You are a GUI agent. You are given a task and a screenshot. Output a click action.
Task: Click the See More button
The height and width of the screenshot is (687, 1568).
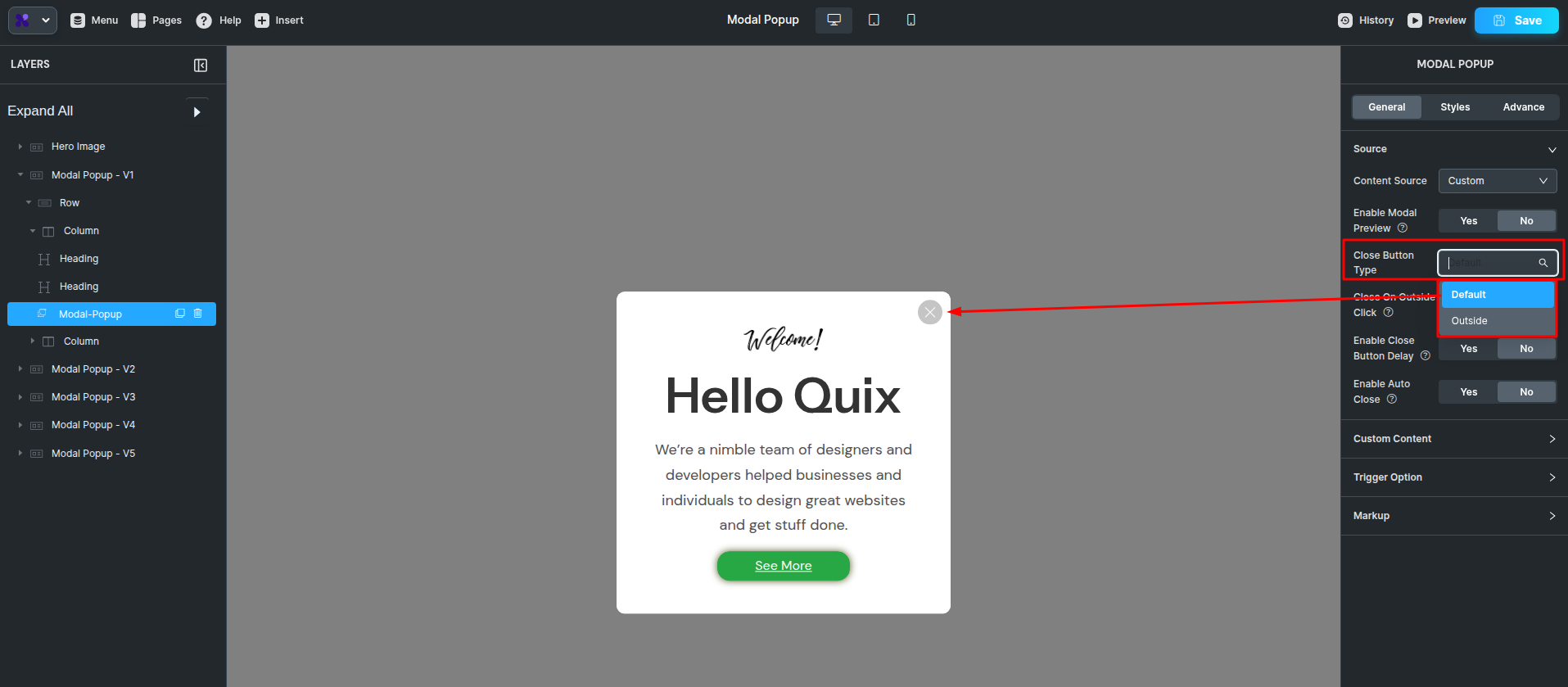point(784,566)
